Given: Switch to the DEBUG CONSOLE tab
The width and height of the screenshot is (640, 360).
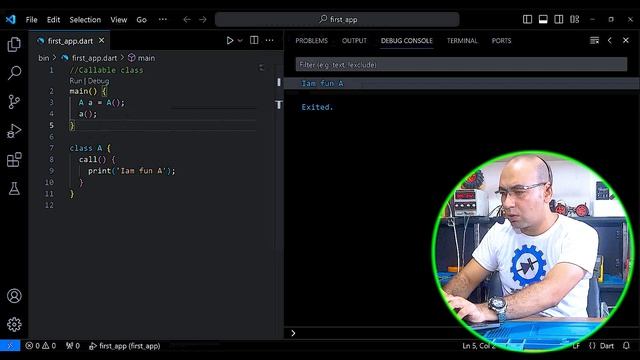Looking at the screenshot, I should [407, 41].
